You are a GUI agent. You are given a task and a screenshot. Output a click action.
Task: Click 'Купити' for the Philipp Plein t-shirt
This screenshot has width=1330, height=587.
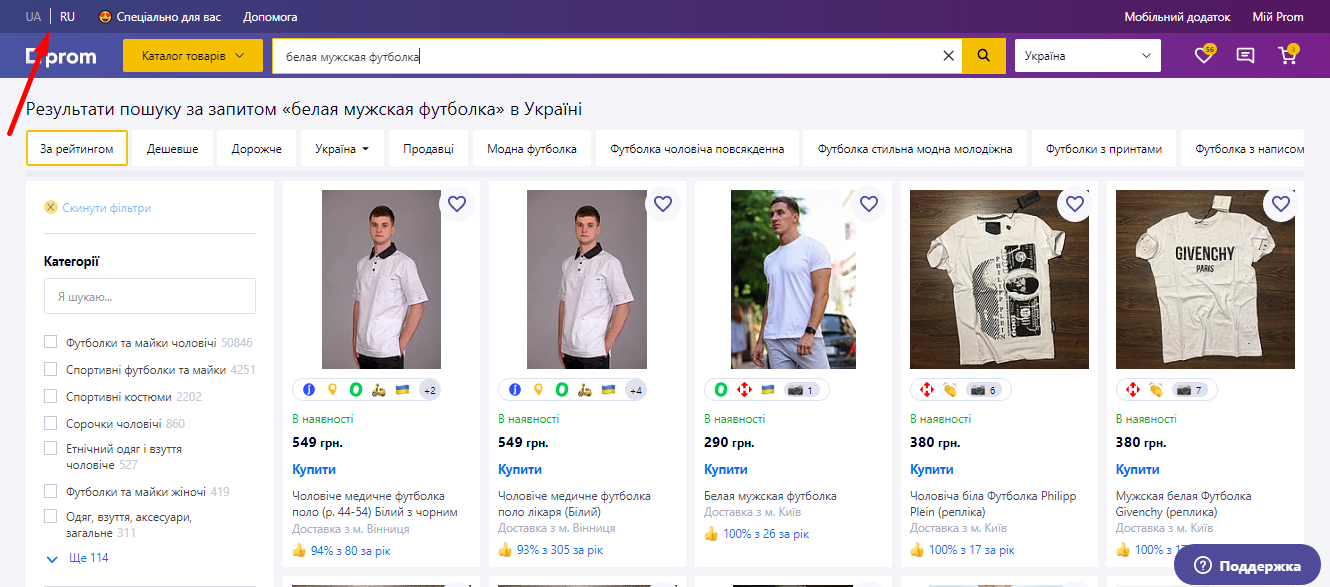(932, 469)
